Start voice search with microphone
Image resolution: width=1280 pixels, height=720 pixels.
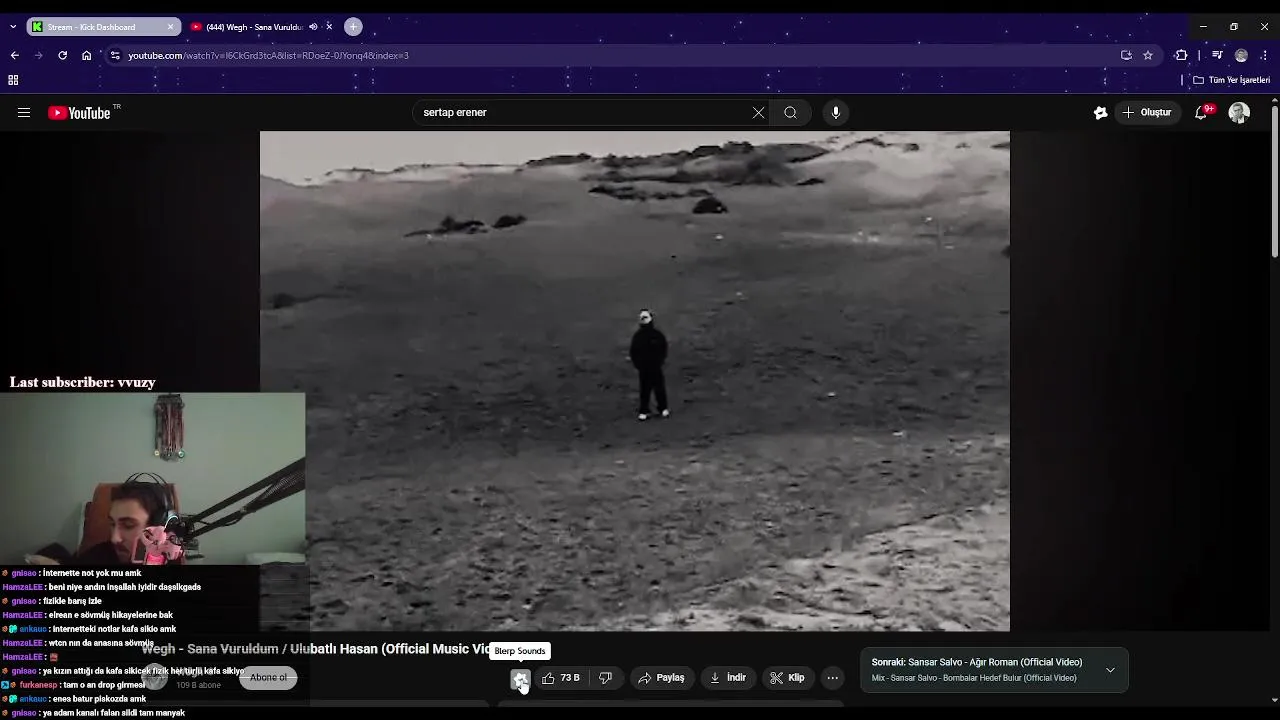[836, 113]
